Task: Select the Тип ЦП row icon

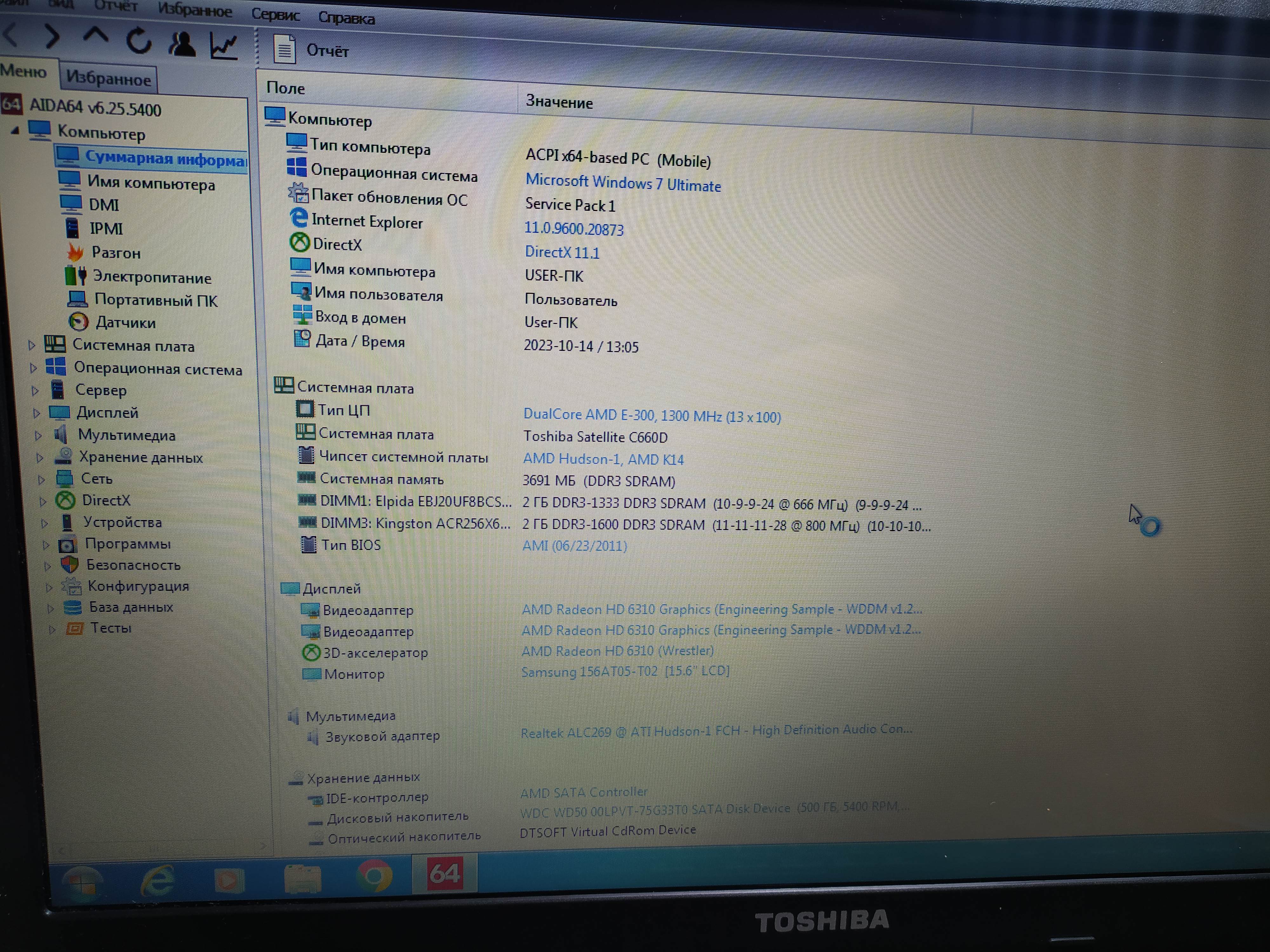Action: [x=305, y=409]
